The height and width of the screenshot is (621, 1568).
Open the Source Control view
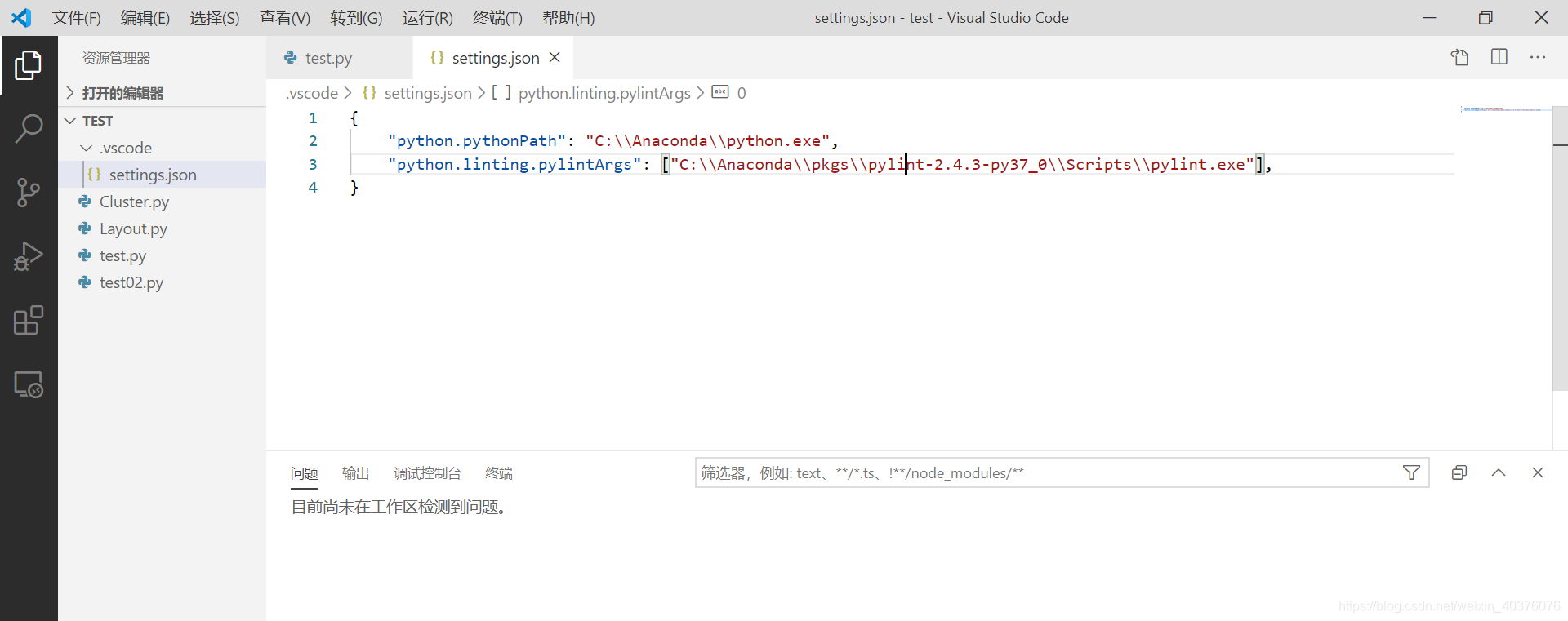coord(29,193)
